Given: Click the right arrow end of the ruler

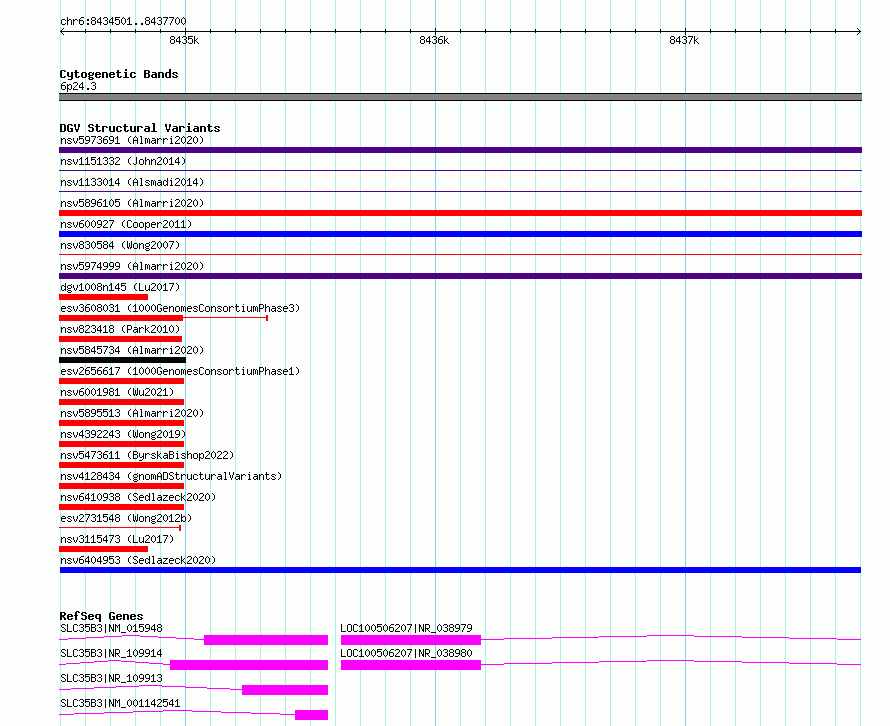Looking at the screenshot, I should 859,32.
